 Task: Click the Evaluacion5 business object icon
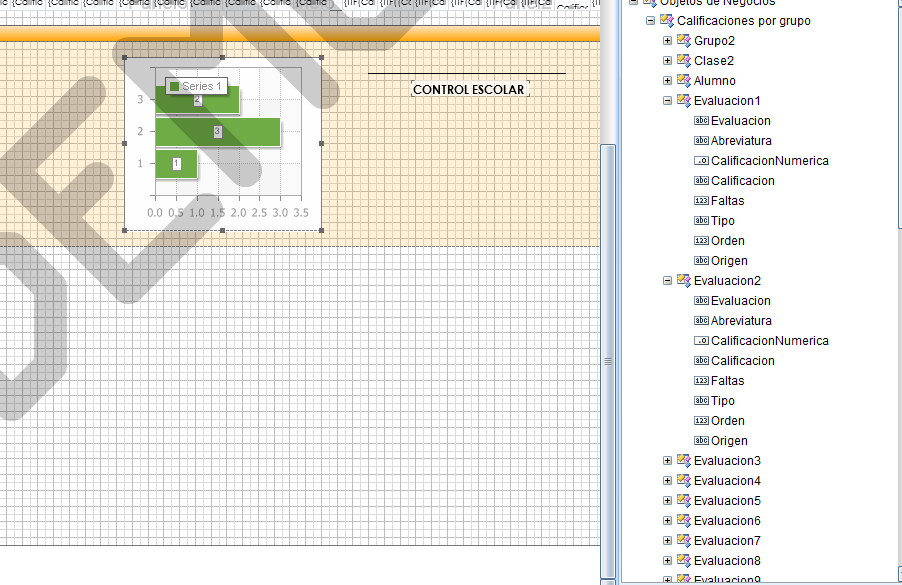[684, 500]
